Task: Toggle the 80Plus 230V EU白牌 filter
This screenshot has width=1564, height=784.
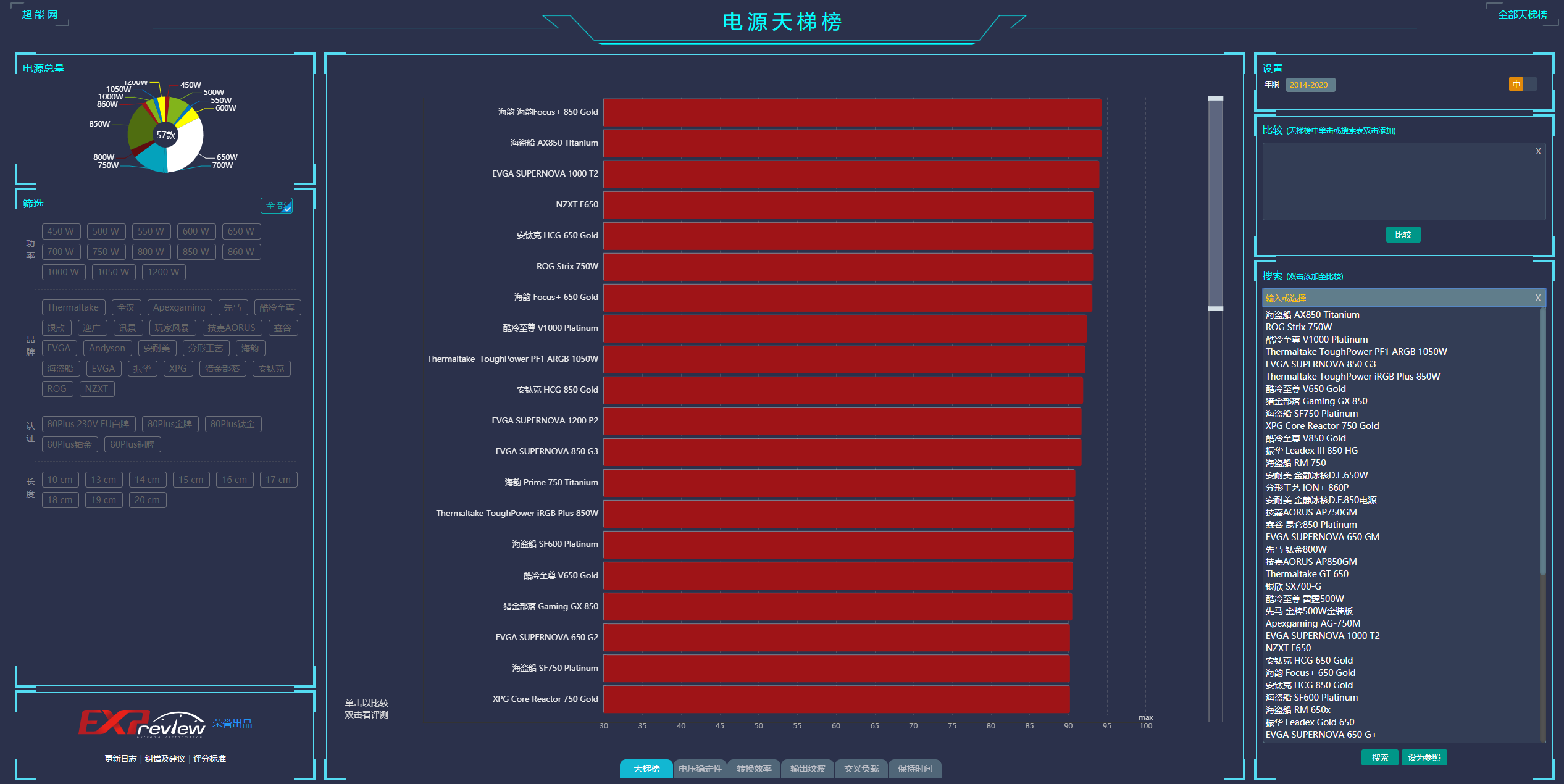Action: [x=88, y=424]
